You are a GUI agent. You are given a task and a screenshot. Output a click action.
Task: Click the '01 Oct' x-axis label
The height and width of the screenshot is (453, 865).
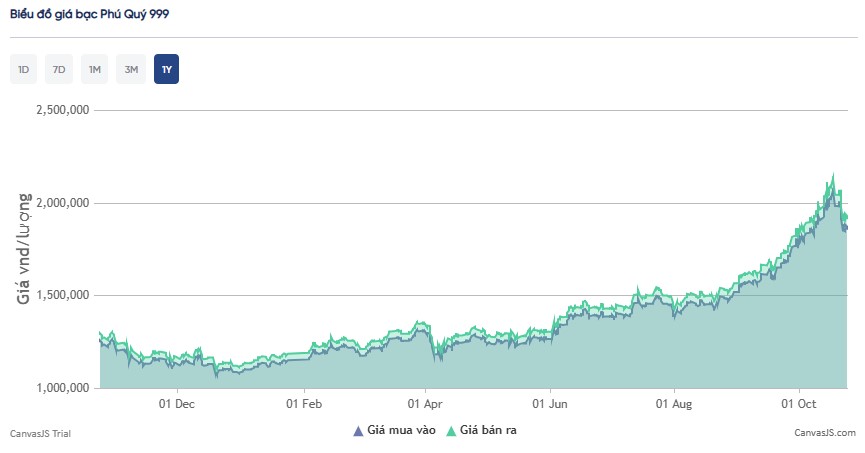point(798,405)
